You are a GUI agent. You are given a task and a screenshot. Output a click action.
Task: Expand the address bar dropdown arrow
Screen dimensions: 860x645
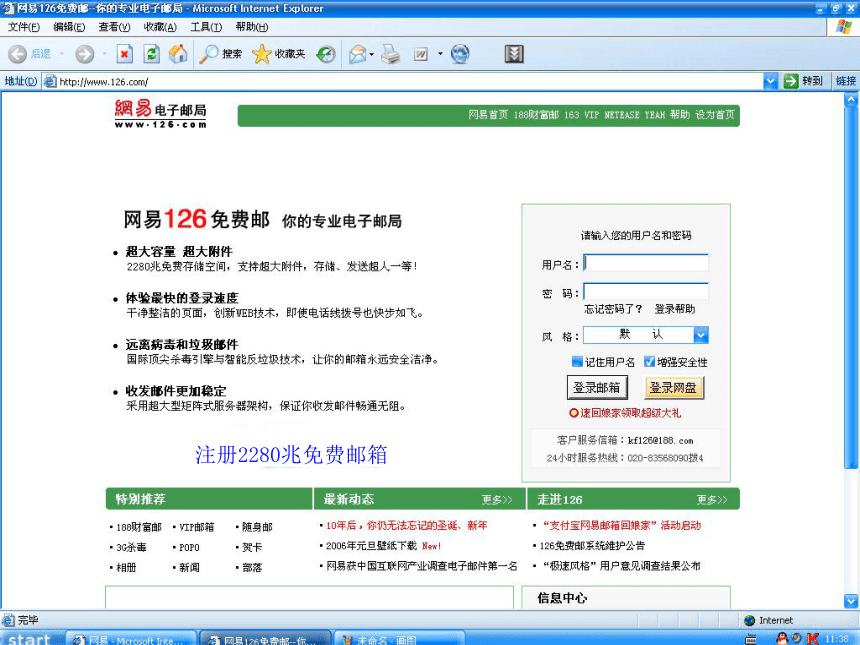771,81
